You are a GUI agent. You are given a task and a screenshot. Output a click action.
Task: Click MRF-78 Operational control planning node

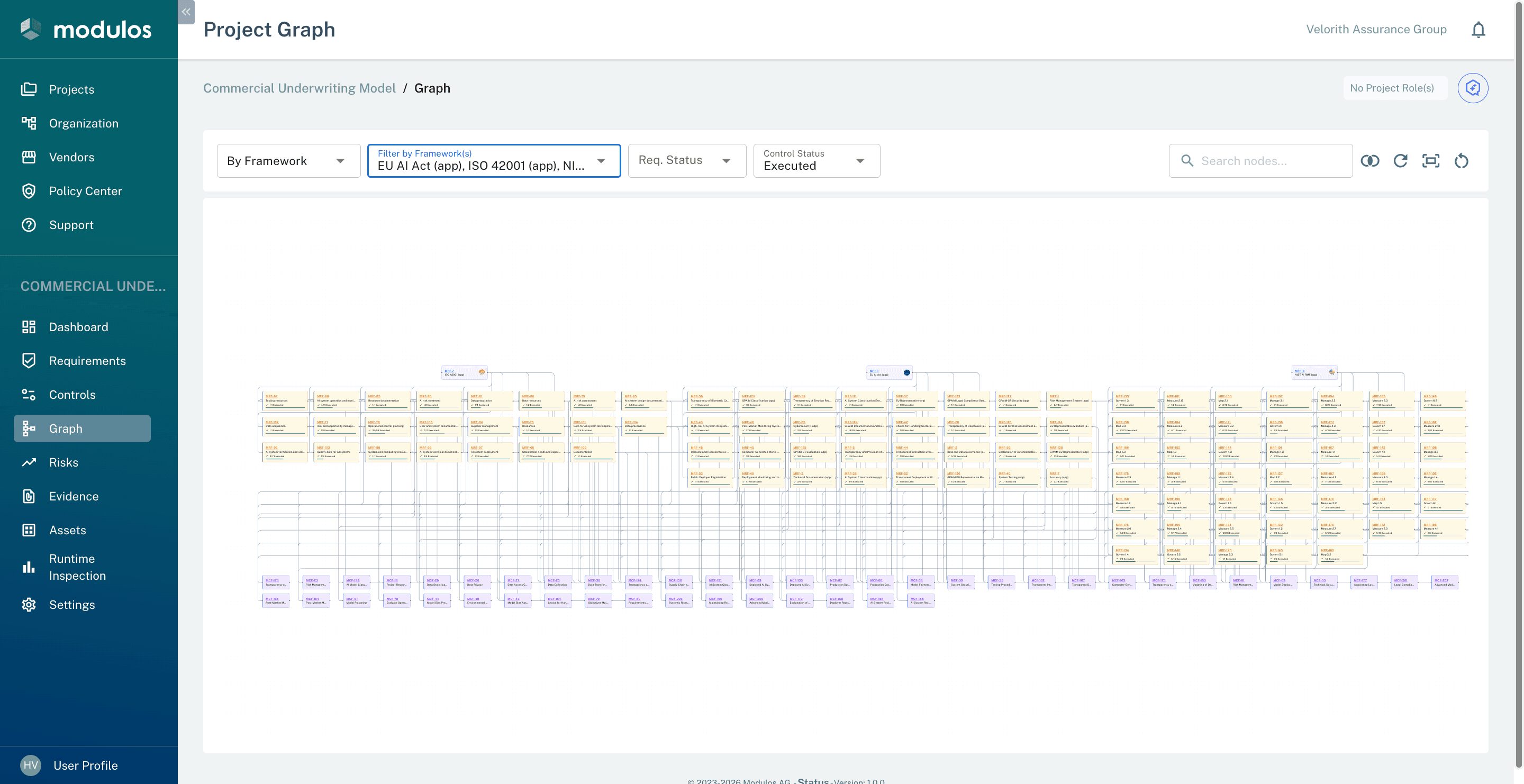(388, 426)
